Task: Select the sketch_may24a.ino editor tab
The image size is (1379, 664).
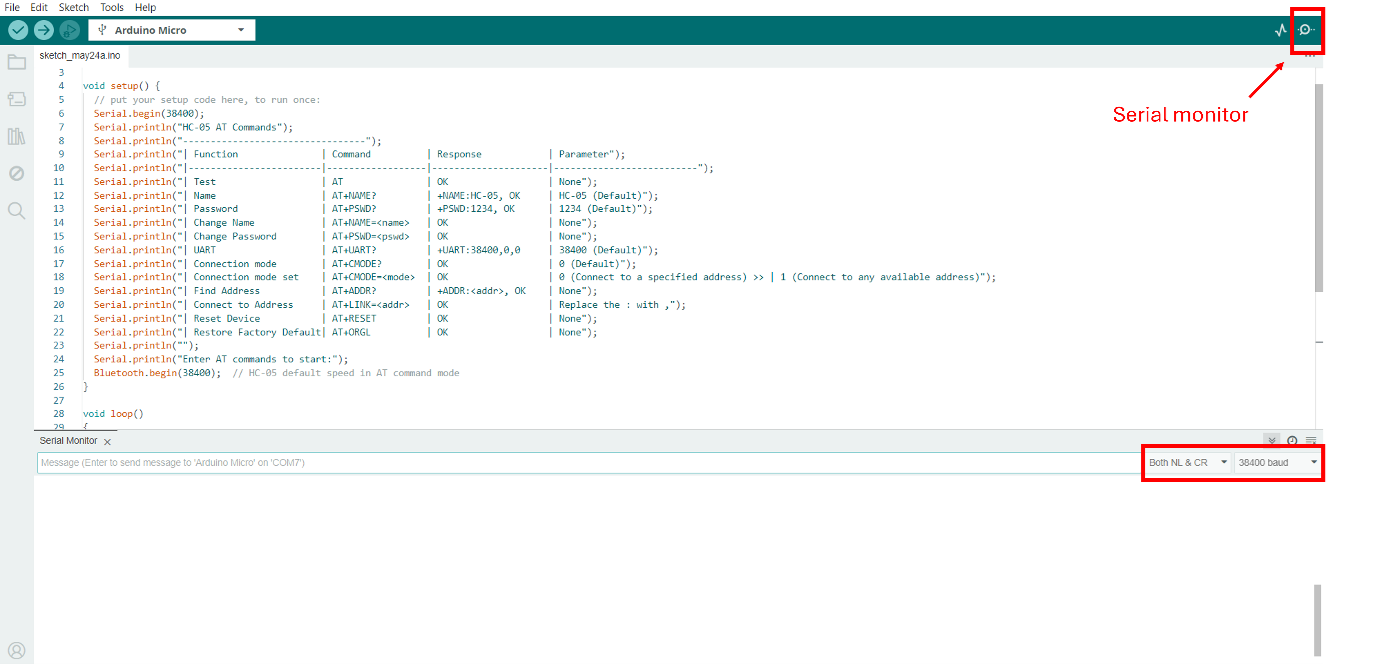Action: pos(80,56)
